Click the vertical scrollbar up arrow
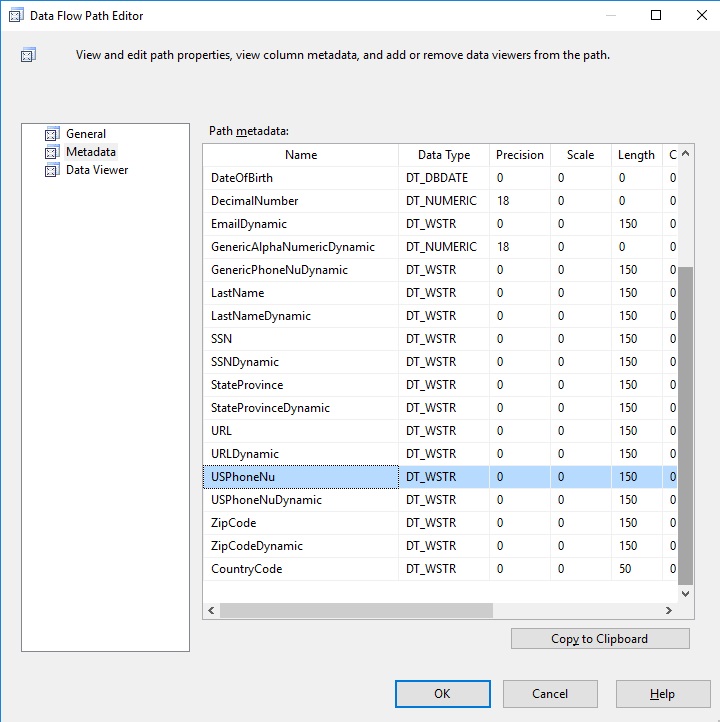 (685, 153)
